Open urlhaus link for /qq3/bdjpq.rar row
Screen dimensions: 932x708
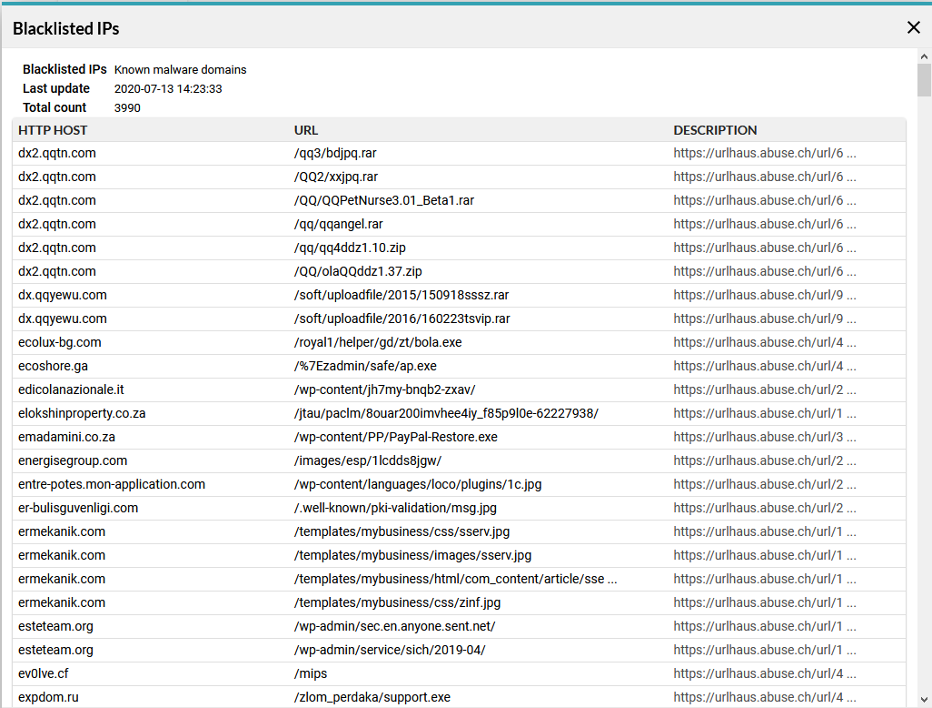(x=764, y=153)
